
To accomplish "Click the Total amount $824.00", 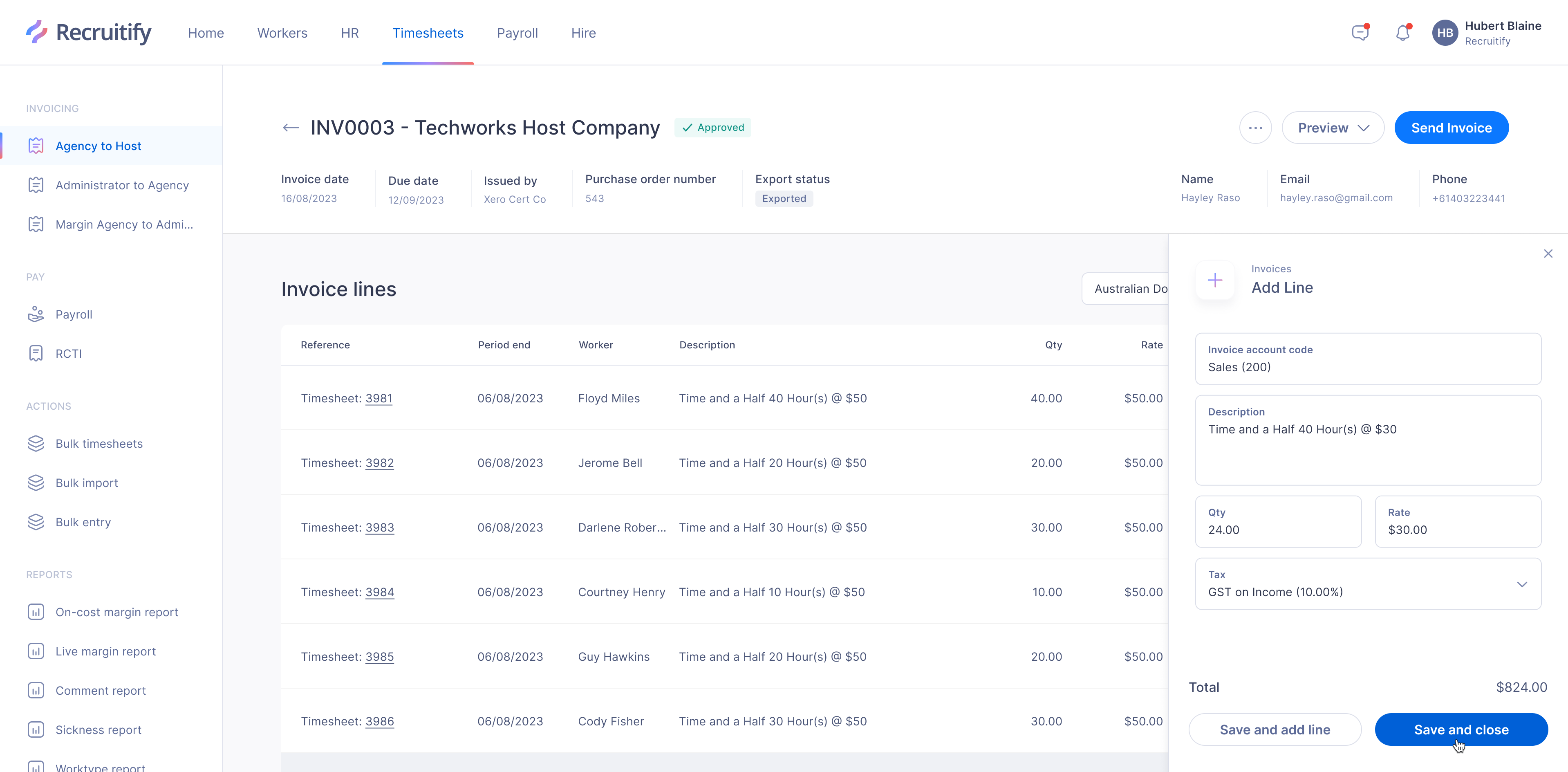I will pyautogui.click(x=1521, y=687).
